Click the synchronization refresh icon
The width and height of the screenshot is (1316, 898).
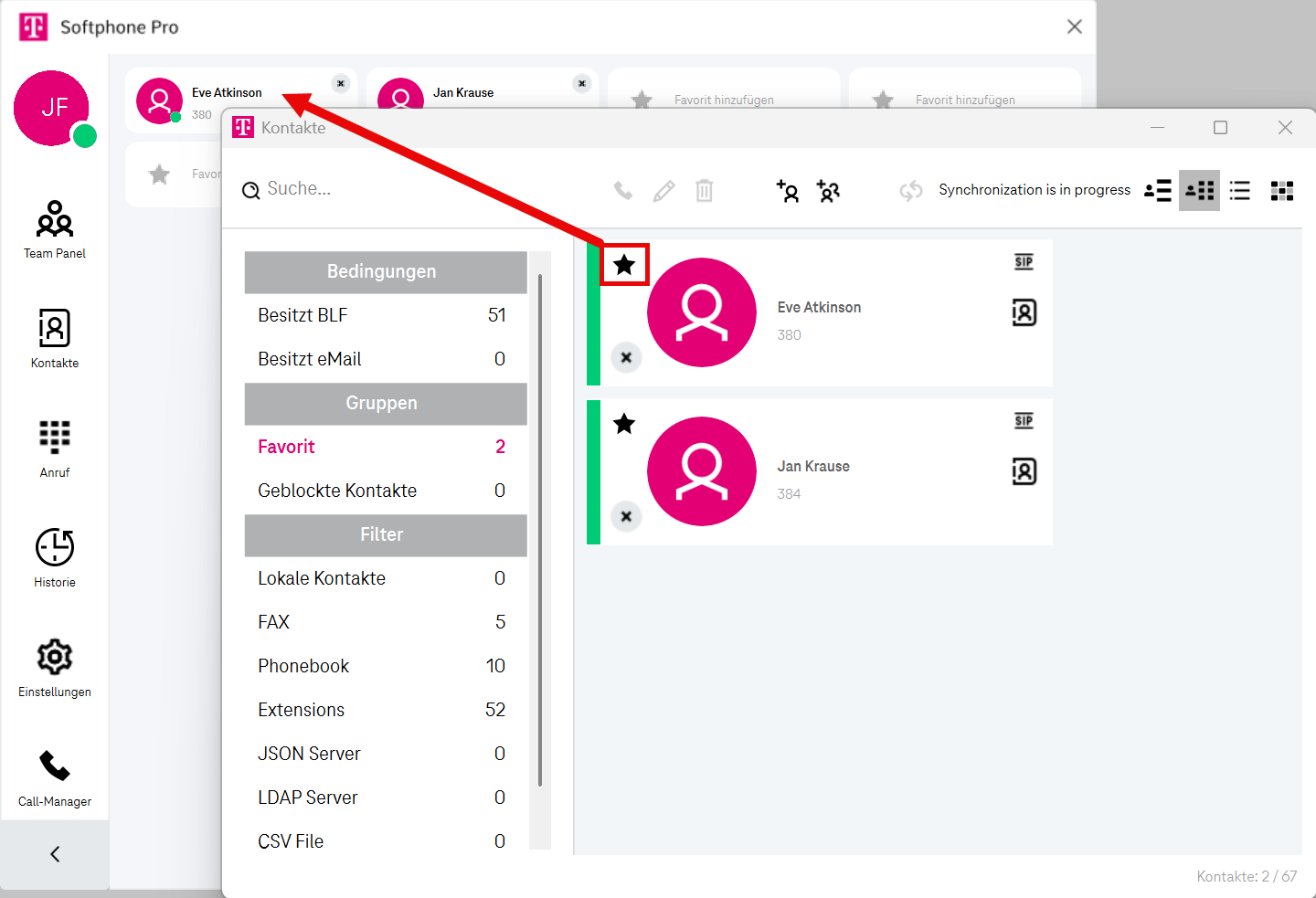pyautogui.click(x=910, y=191)
